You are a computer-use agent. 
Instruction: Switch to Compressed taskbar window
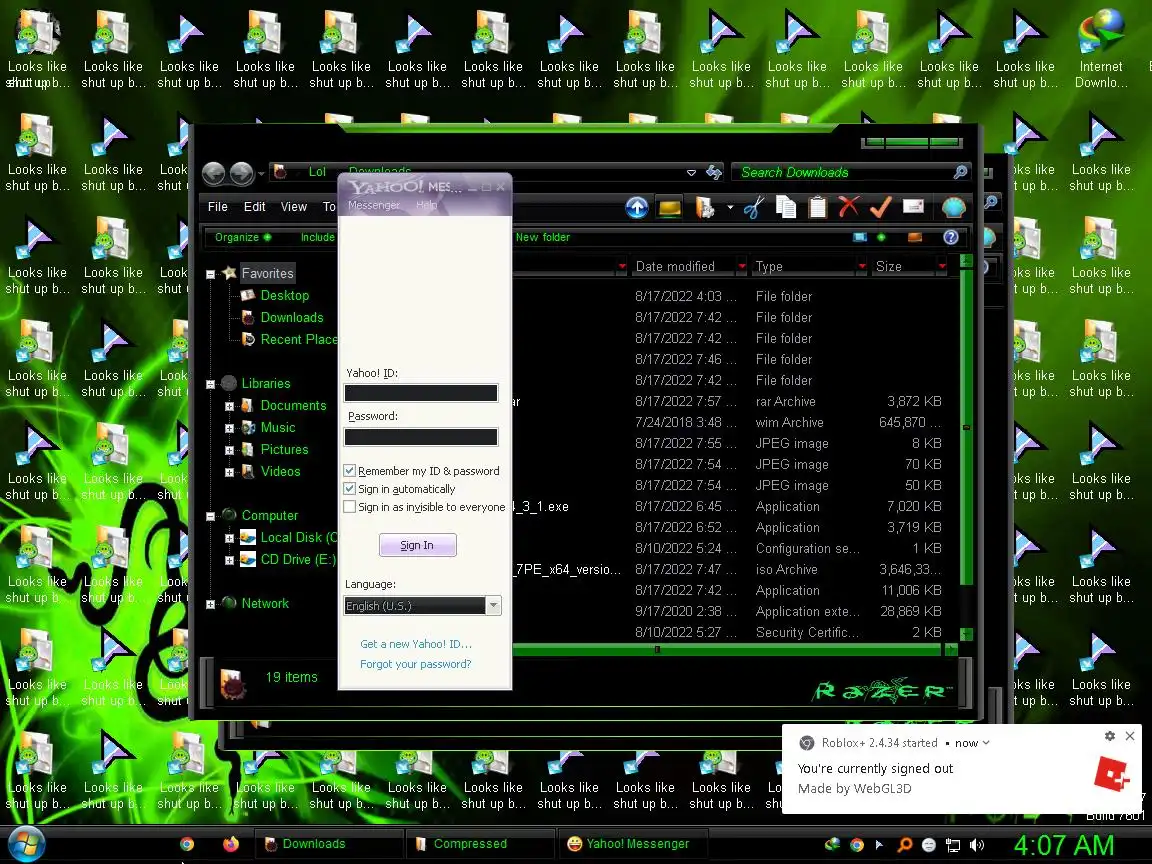478,844
